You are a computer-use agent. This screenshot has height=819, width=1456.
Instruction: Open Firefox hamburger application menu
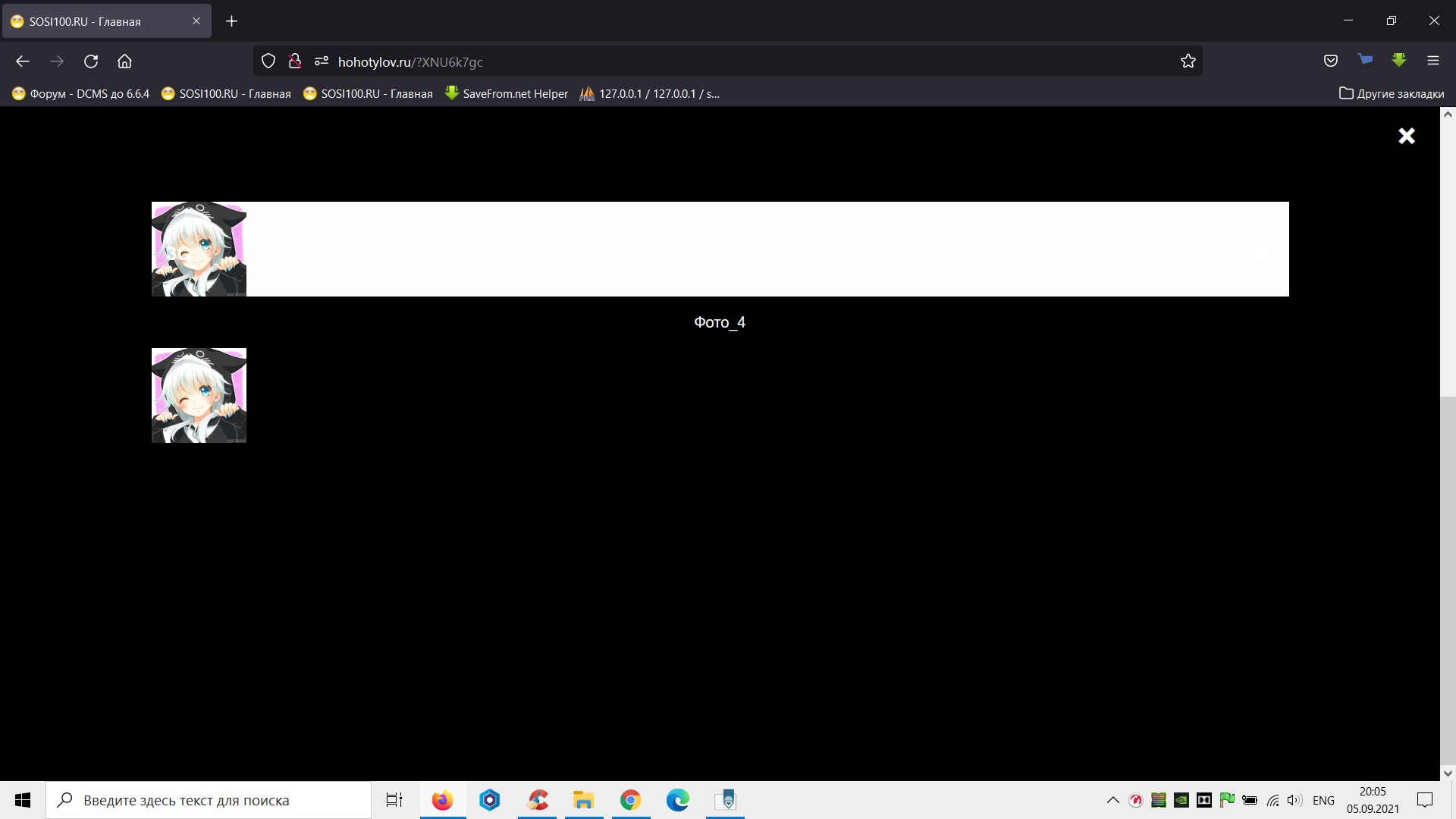1432,61
